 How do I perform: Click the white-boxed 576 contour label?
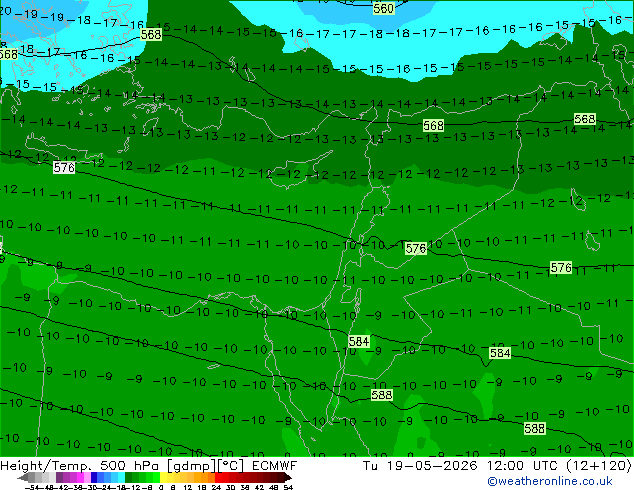tap(64, 167)
